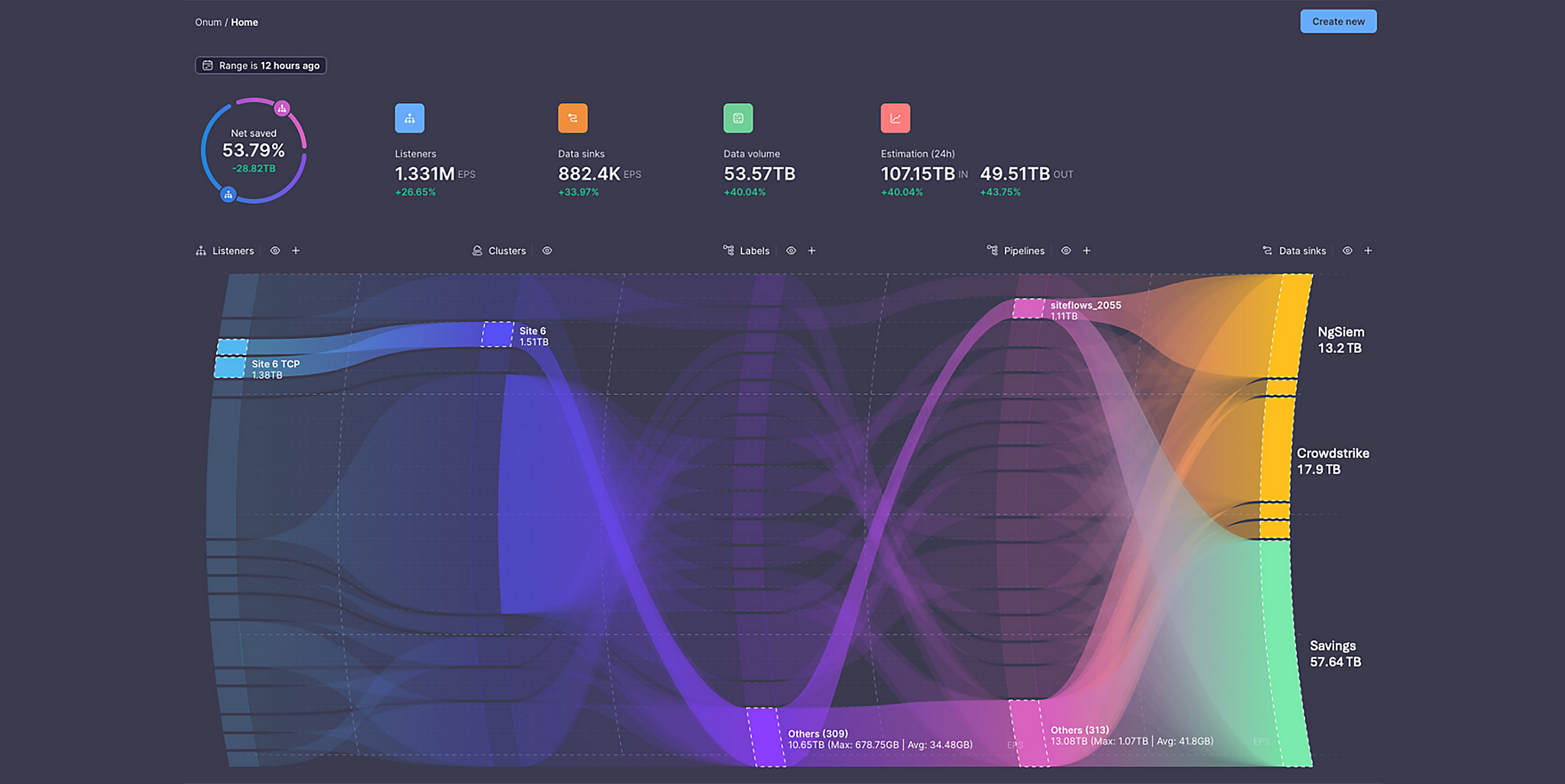Click the Labels column icon
This screenshot has width=1565, height=784.
coord(728,251)
